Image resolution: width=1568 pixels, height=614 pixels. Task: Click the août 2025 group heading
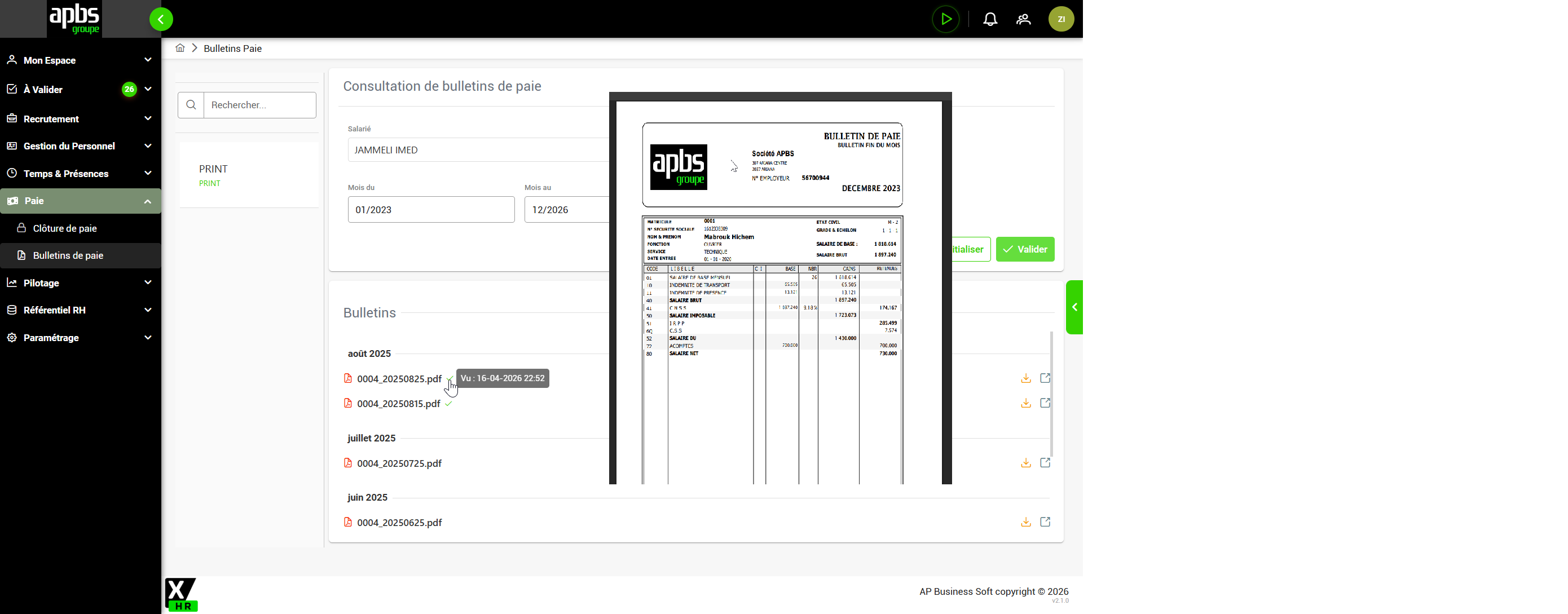pyautogui.click(x=369, y=354)
